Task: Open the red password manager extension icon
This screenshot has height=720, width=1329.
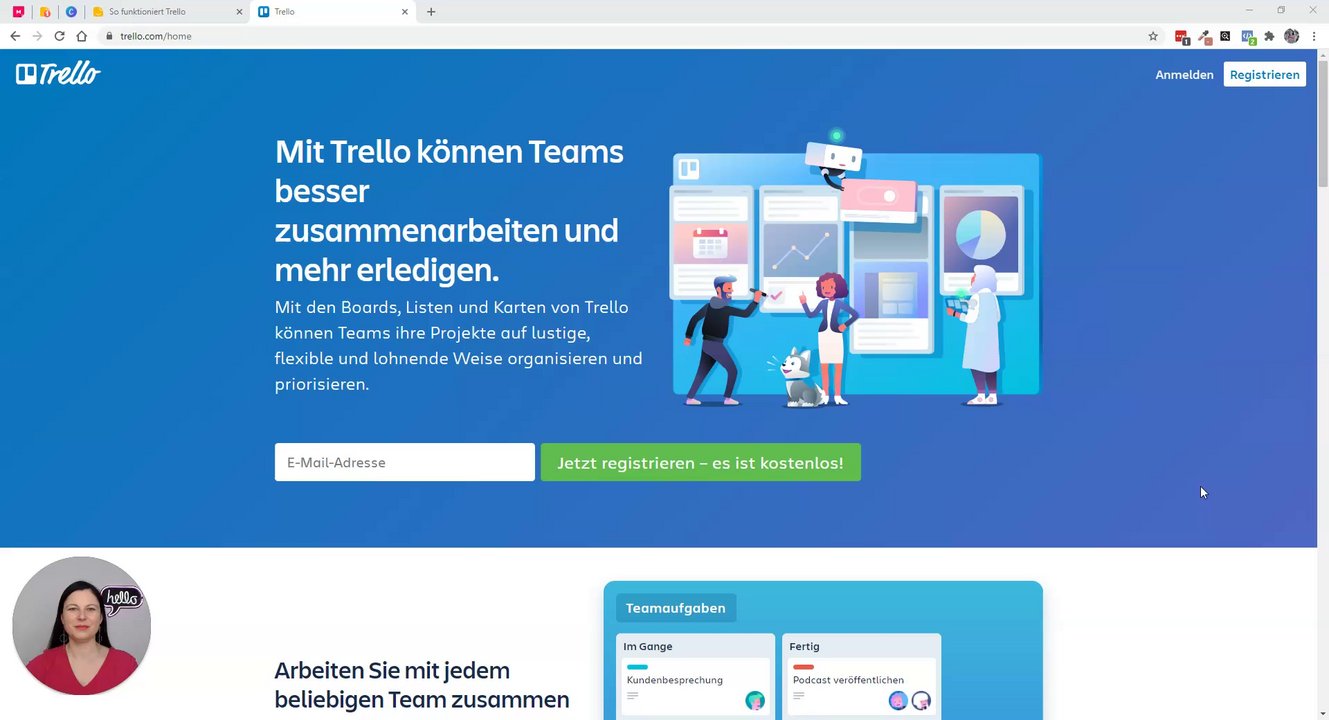Action: pos(1181,37)
